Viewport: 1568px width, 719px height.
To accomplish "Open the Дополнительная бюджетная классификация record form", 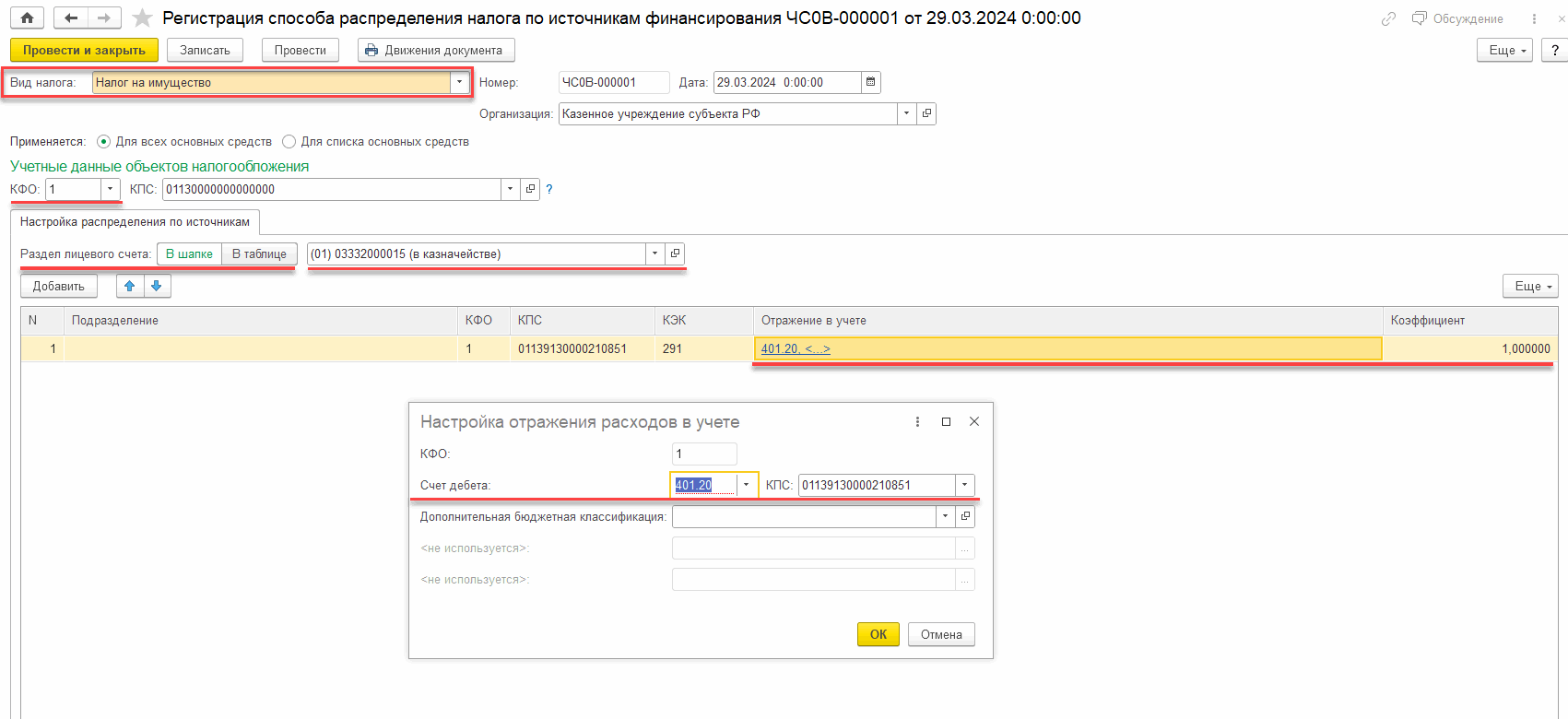I will (x=965, y=516).
